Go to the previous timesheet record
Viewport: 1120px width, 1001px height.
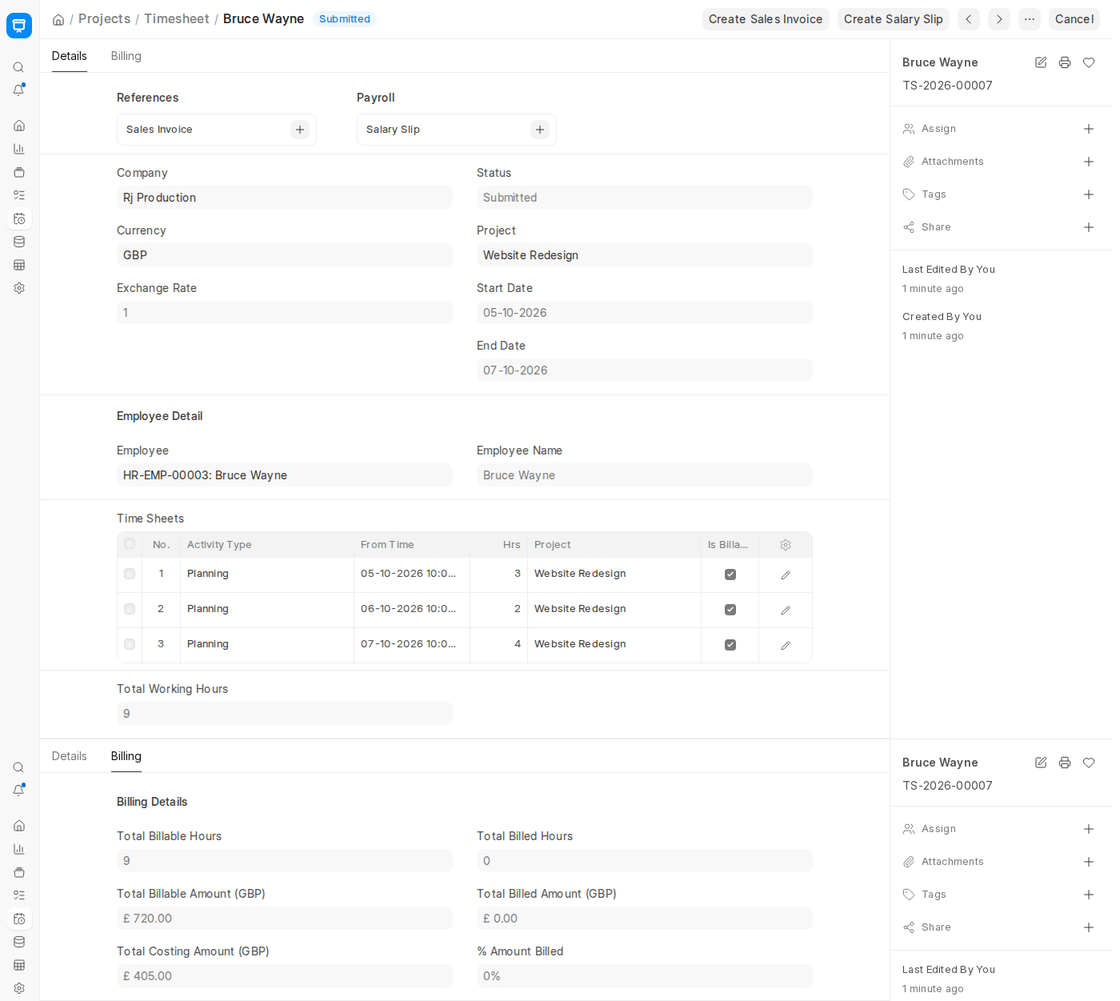pyautogui.click(x=969, y=19)
